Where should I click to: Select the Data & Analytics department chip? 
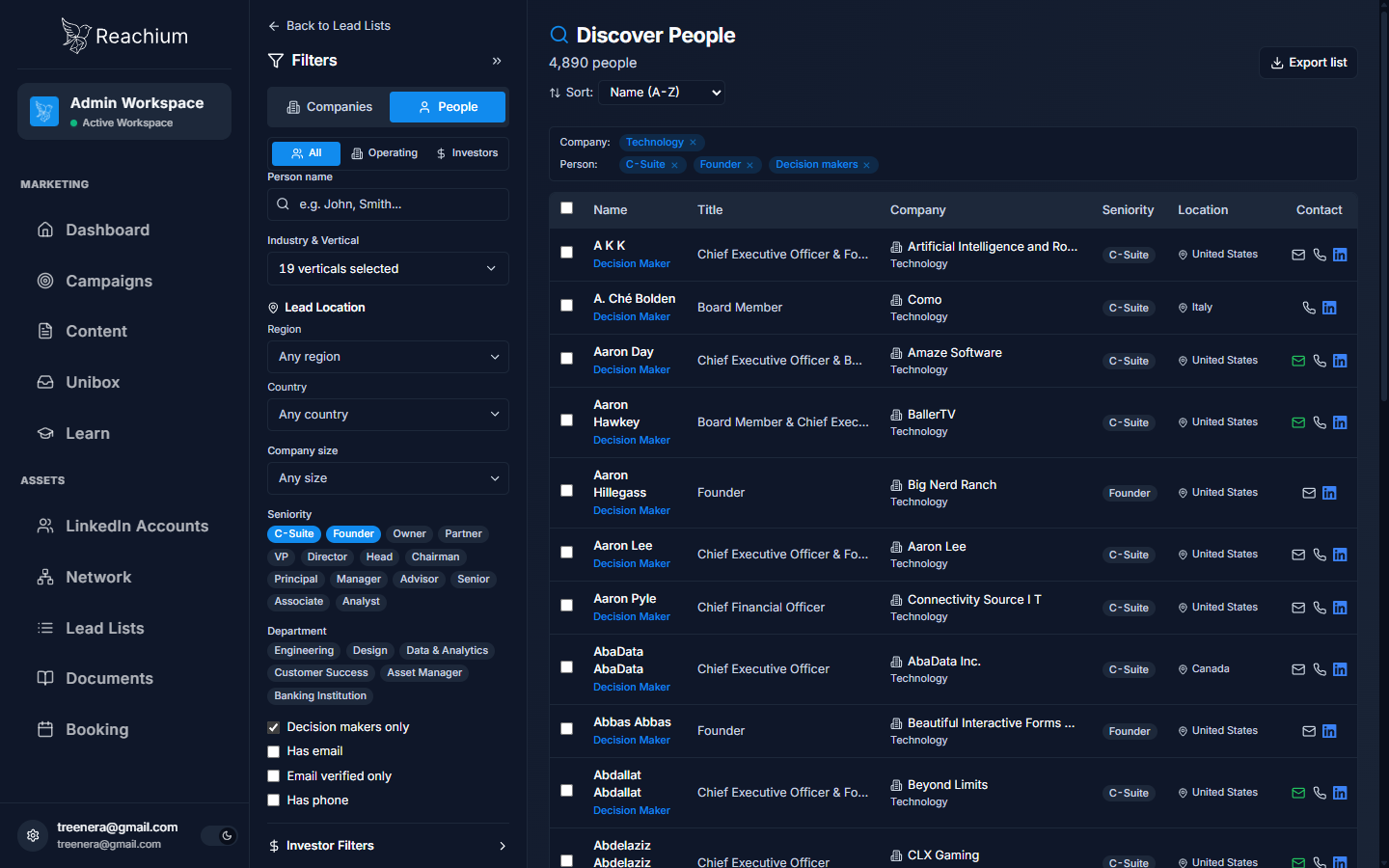pyautogui.click(x=447, y=651)
